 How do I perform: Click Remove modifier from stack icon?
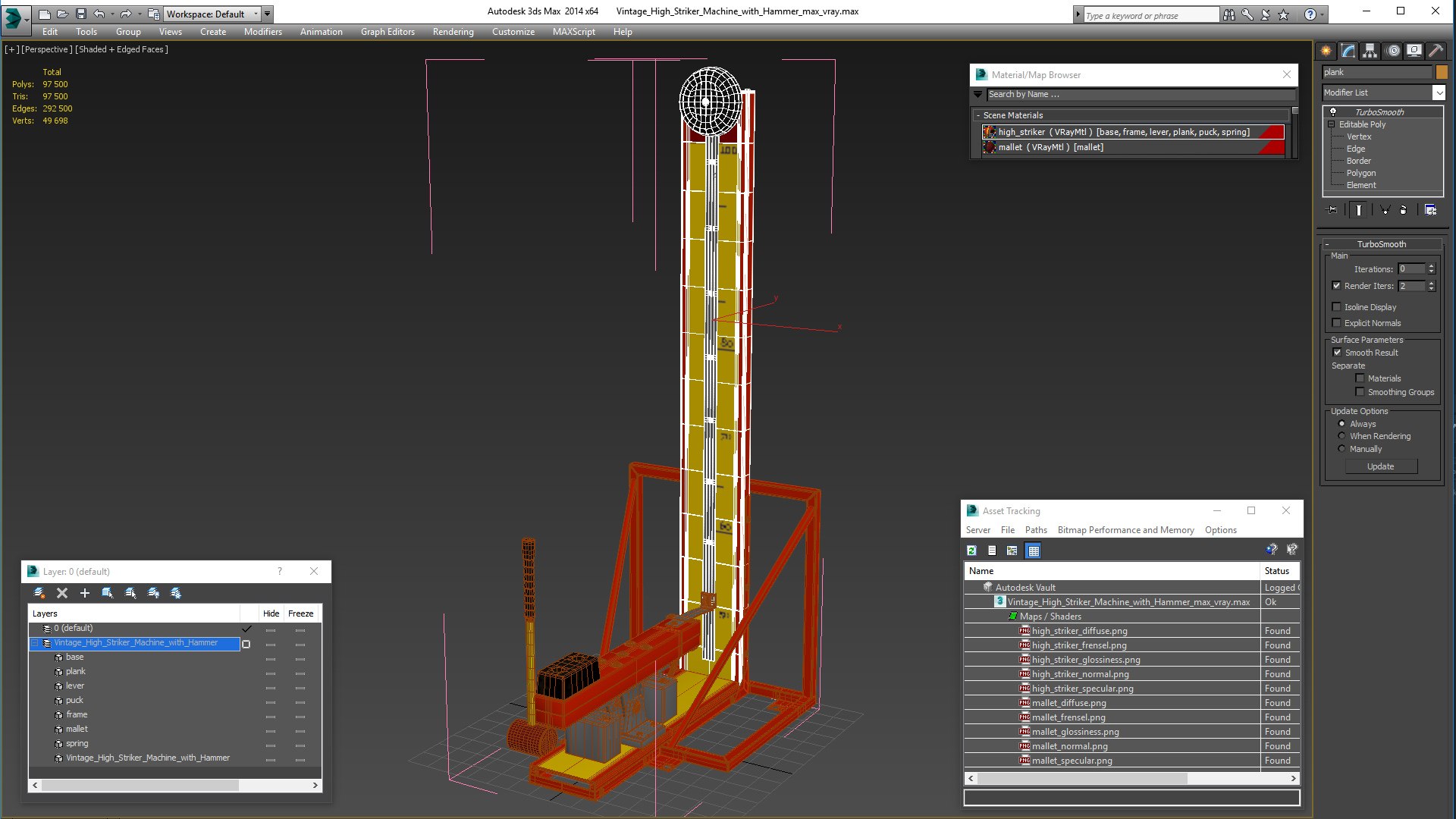[x=1403, y=210]
